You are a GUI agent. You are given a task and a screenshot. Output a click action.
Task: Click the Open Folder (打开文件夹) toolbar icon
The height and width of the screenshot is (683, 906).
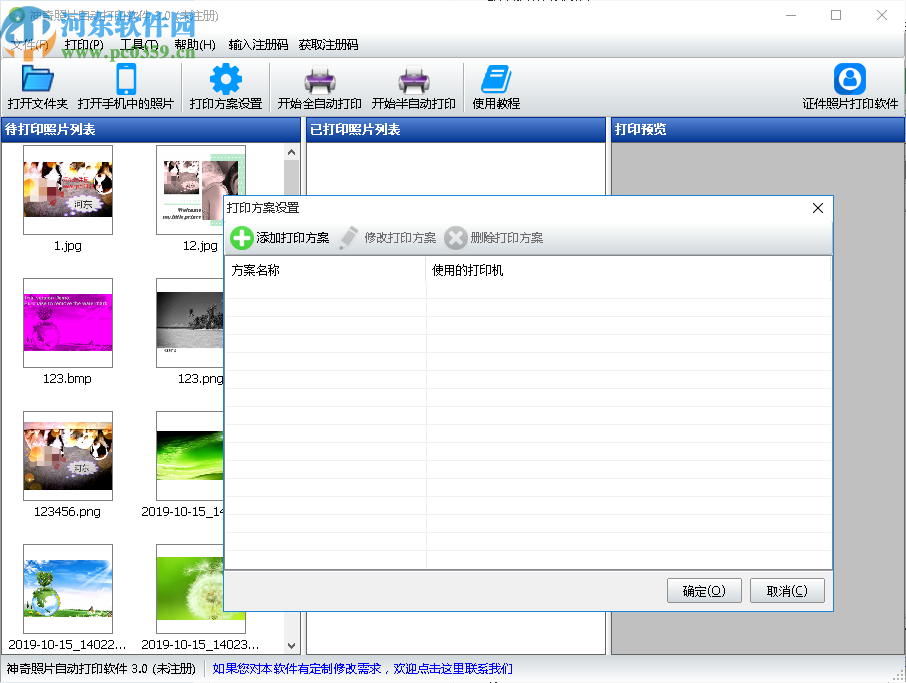(x=38, y=79)
